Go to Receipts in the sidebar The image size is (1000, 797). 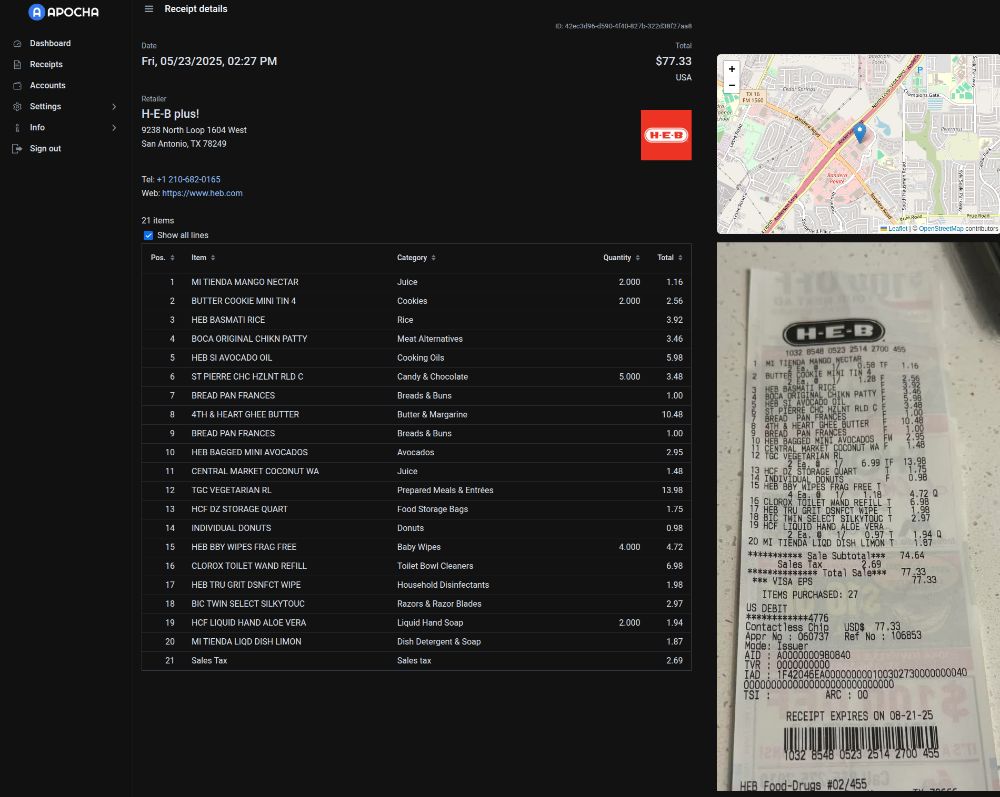pos(46,64)
